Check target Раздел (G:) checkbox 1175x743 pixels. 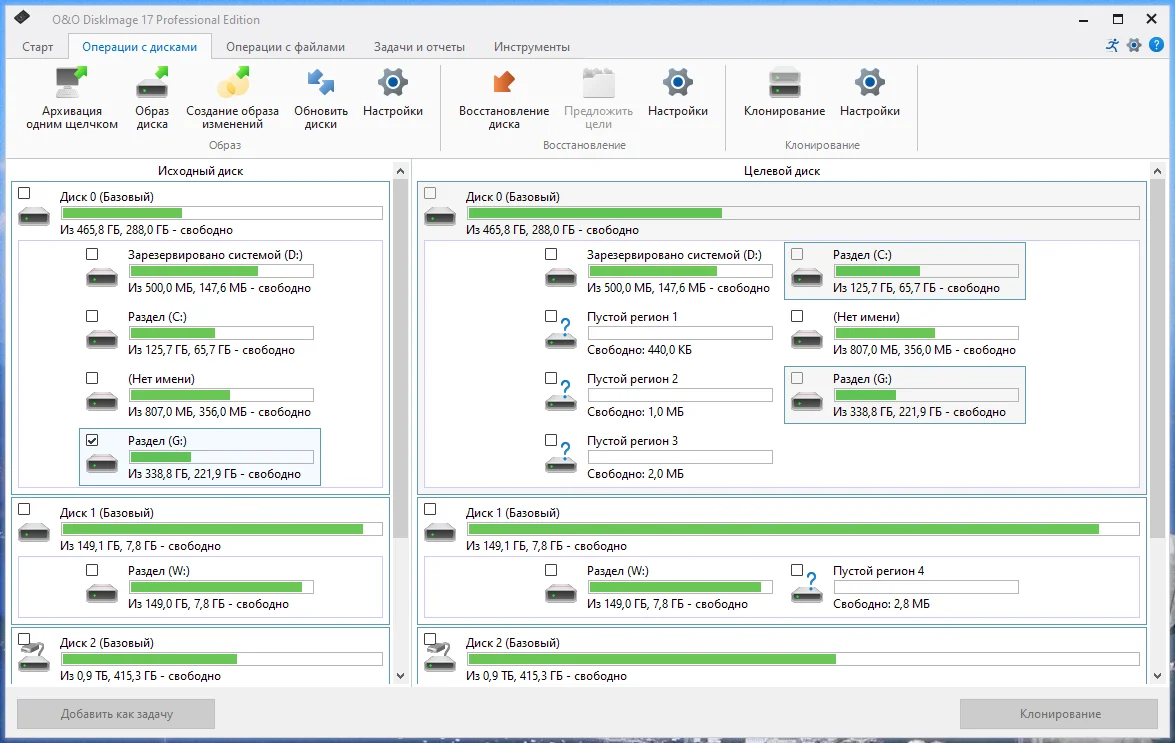pyautogui.click(x=797, y=378)
